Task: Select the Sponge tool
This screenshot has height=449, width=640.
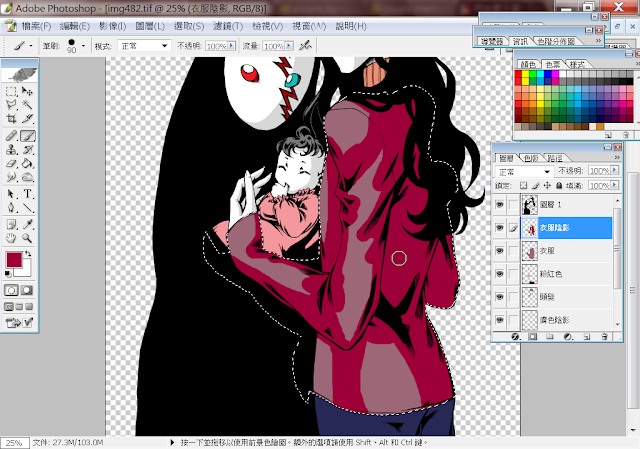Action: point(27,178)
